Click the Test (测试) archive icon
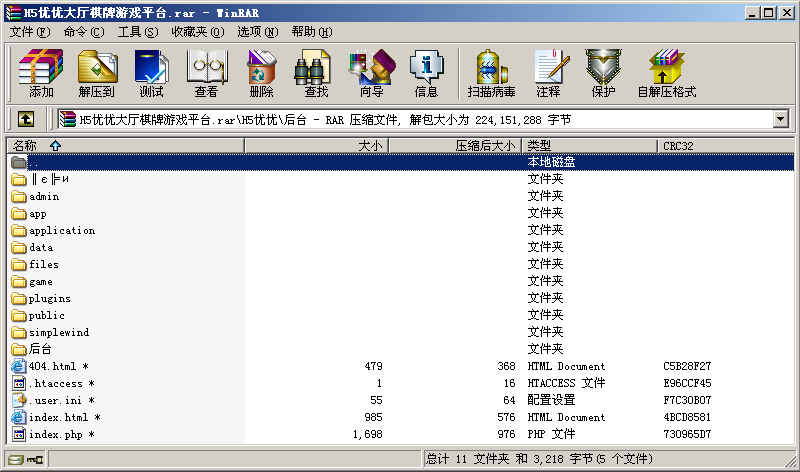The width and height of the screenshot is (800, 472). click(151, 73)
